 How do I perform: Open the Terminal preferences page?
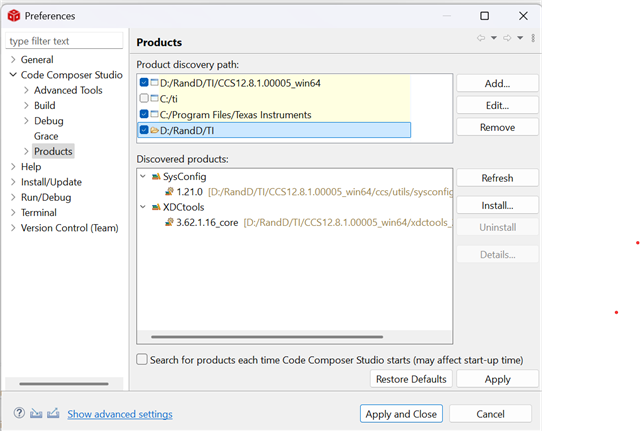[x=39, y=213]
